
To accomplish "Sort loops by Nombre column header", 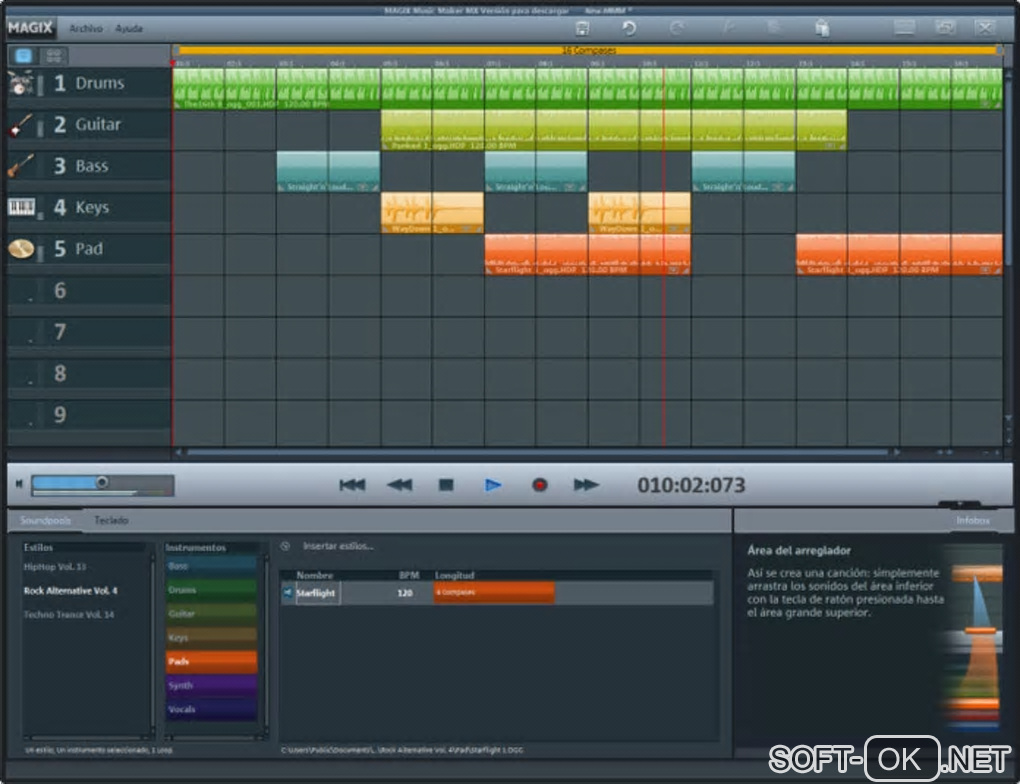I will click(315, 575).
